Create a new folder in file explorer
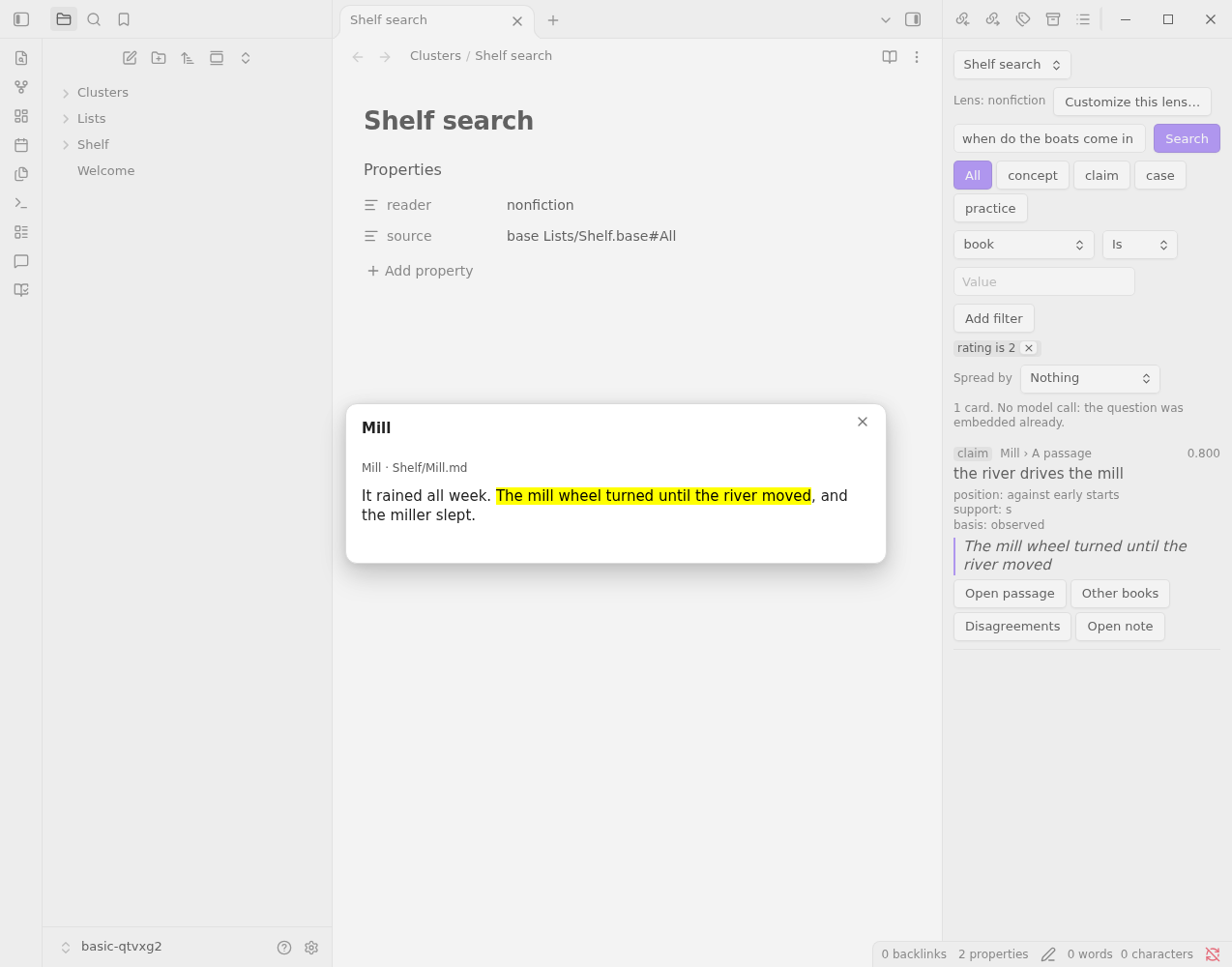 point(159,58)
